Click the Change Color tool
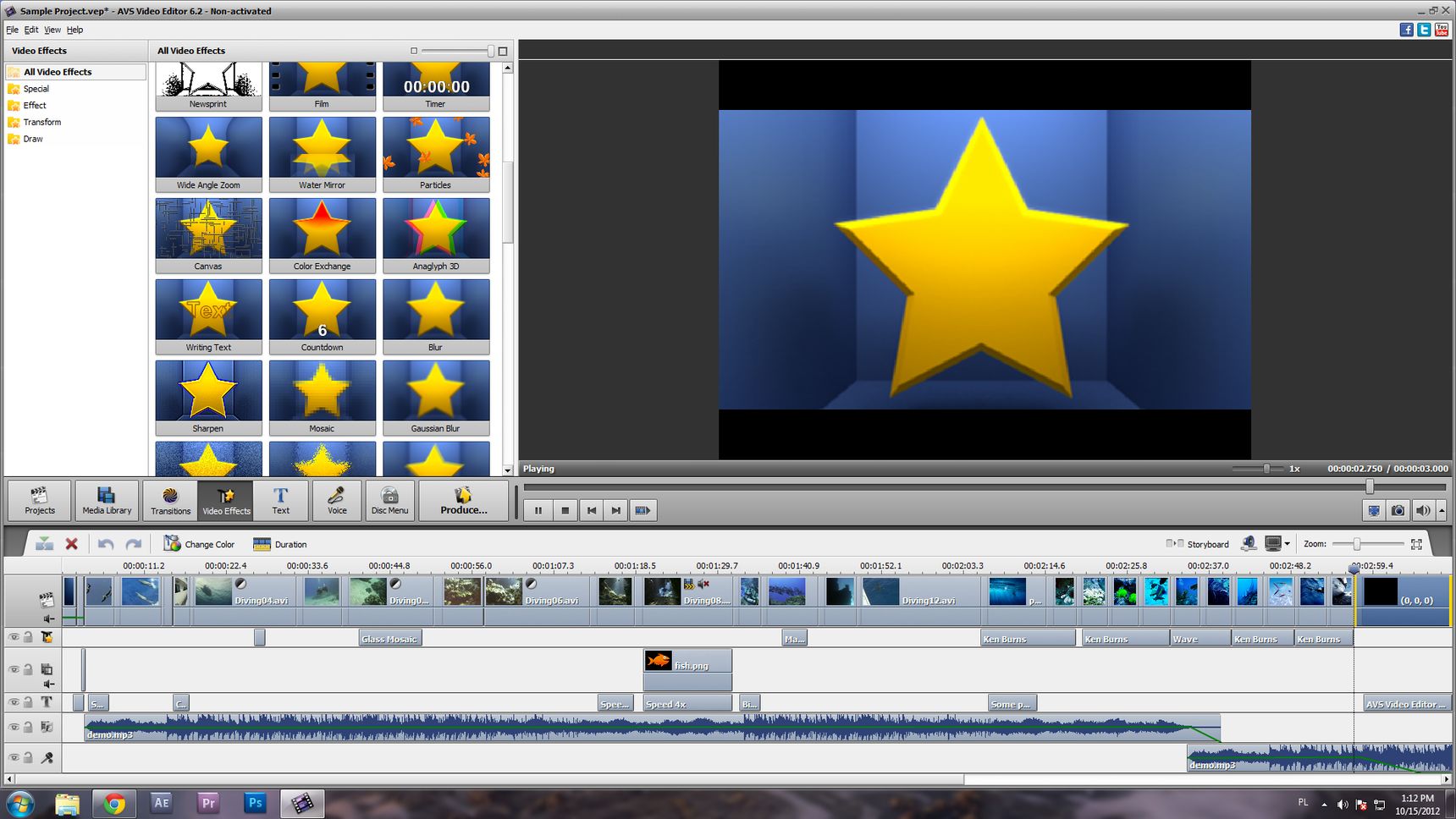The width and height of the screenshot is (1456, 819). coord(200,544)
